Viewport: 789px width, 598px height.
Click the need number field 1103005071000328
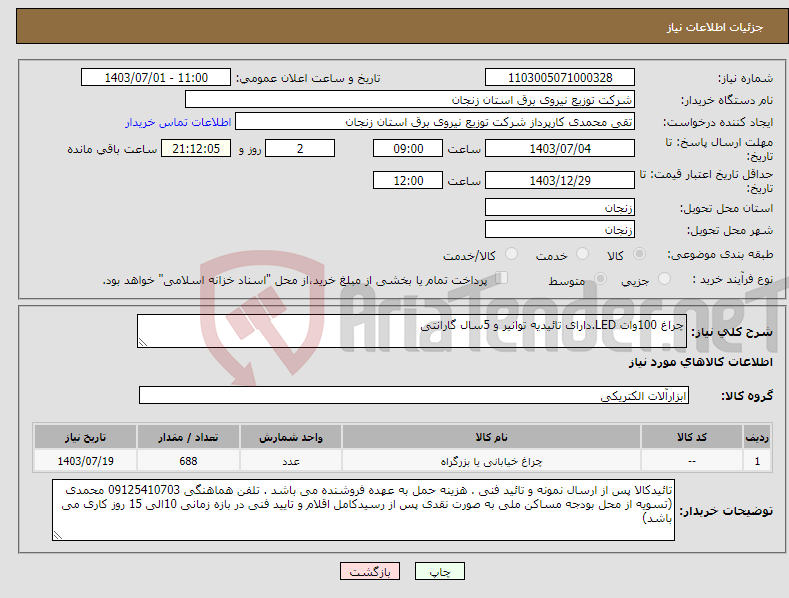(x=560, y=78)
